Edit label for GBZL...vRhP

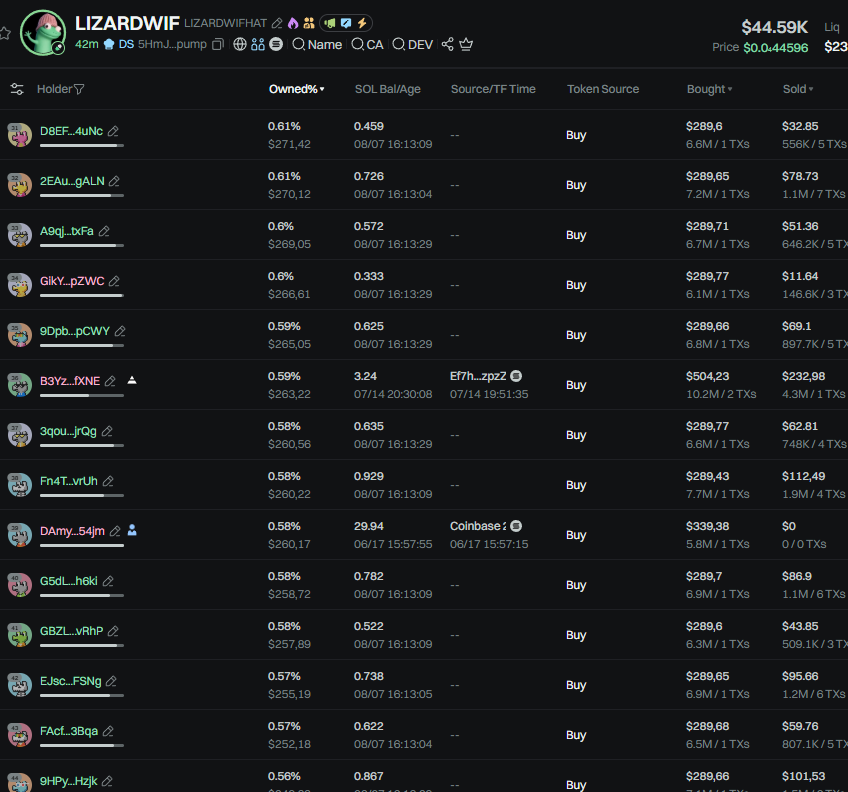(113, 631)
